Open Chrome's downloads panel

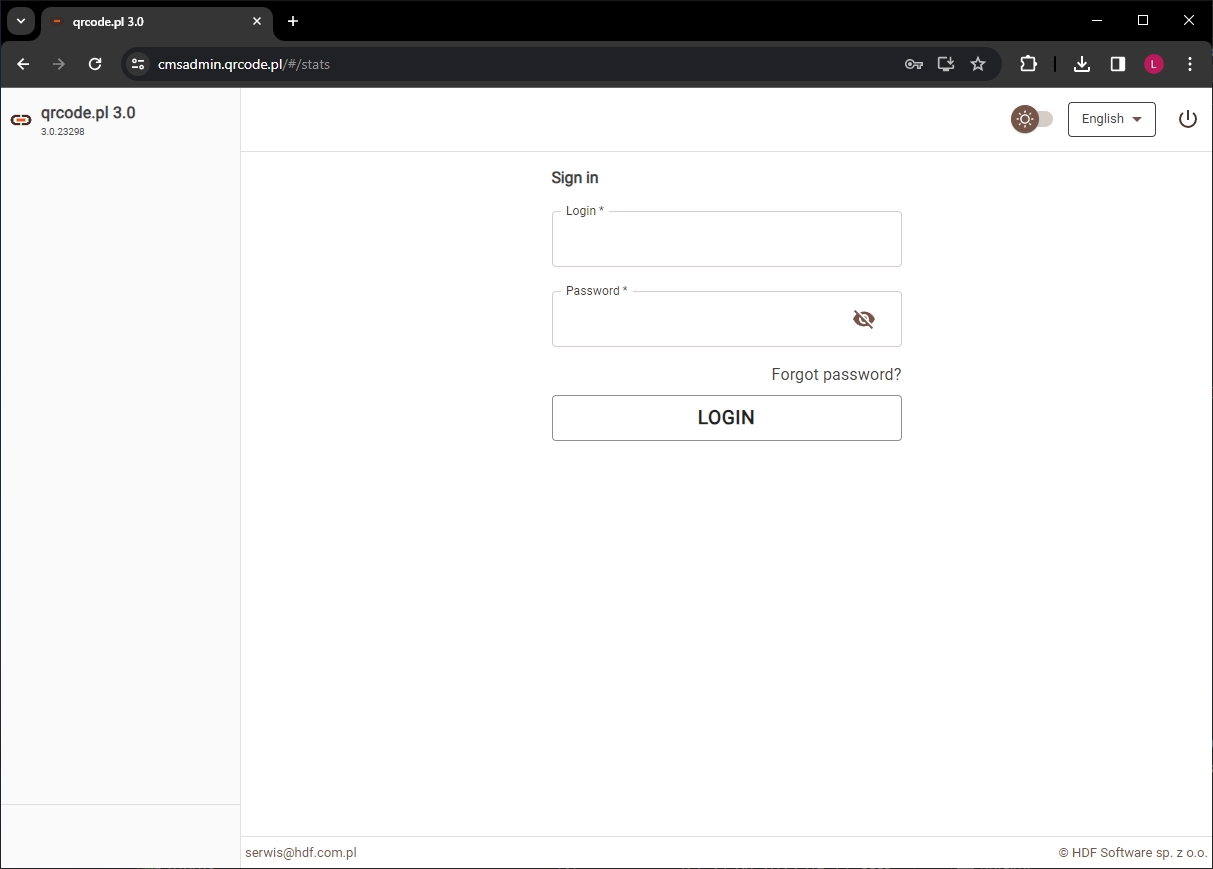(x=1081, y=63)
